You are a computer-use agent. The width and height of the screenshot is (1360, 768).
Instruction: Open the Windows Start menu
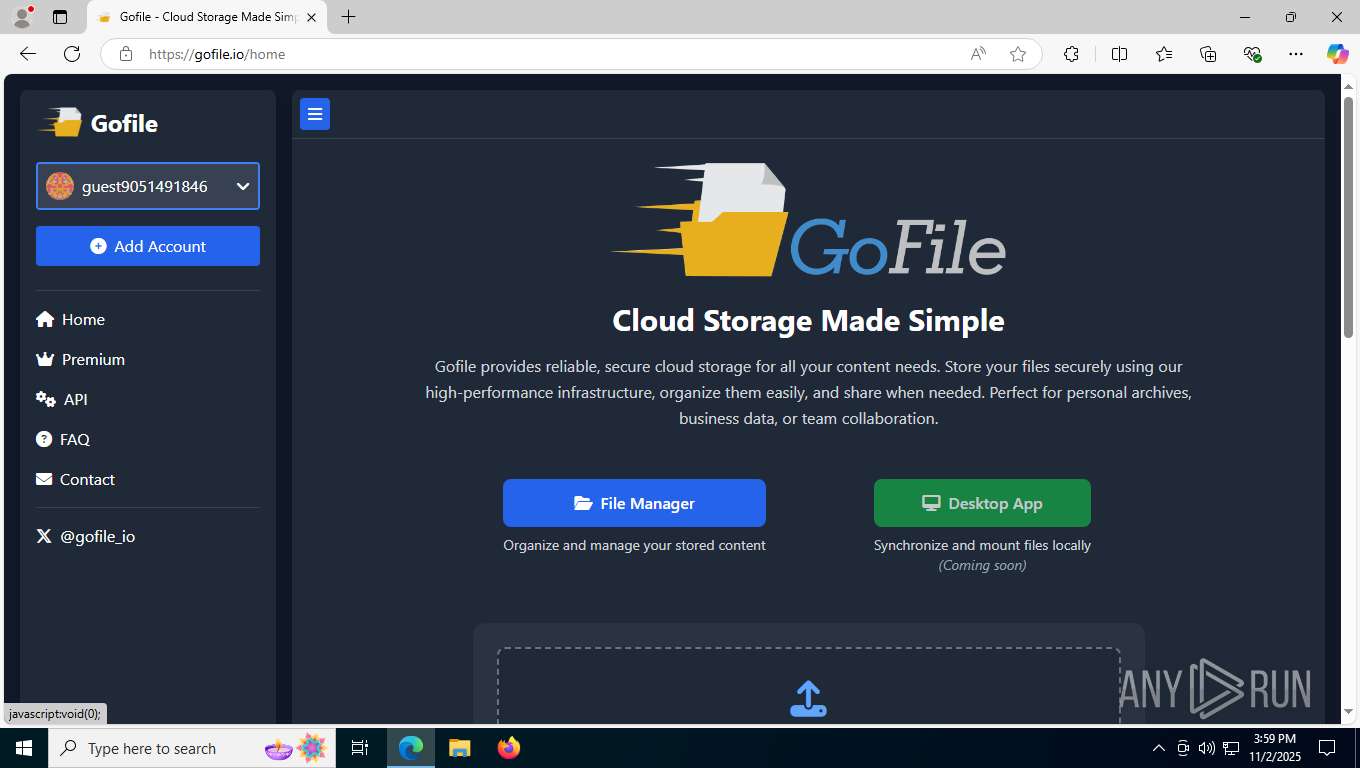[24, 748]
